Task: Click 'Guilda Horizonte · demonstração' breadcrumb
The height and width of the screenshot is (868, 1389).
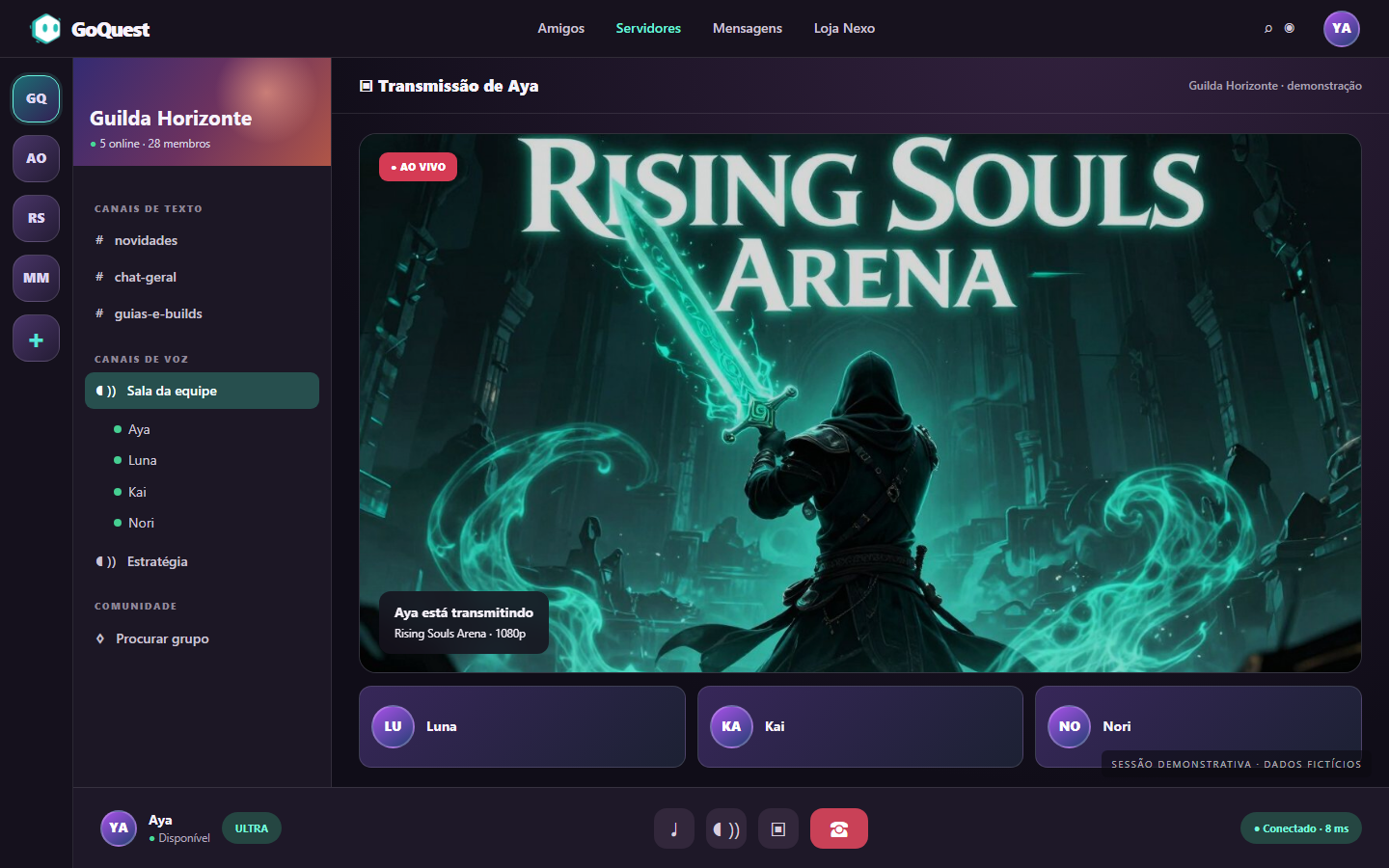Action: 1275,86
